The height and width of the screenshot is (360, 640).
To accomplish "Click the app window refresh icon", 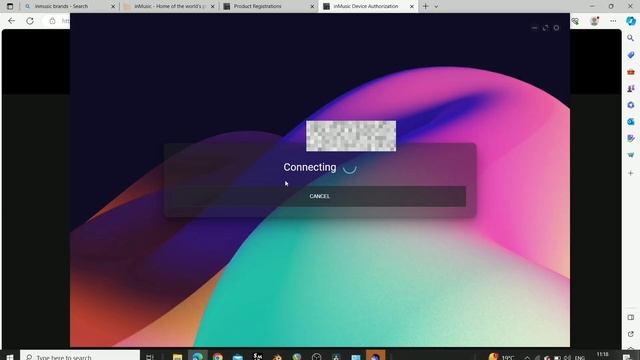I will click(x=546, y=28).
